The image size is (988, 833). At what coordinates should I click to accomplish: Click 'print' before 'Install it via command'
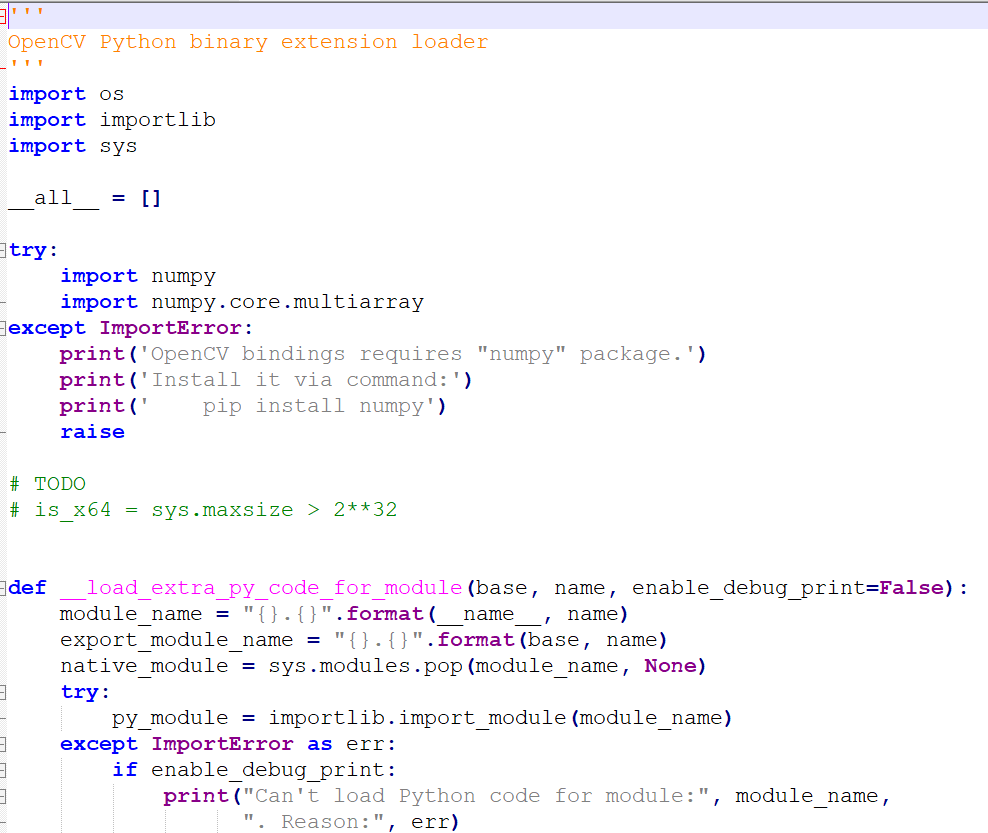pos(92,380)
